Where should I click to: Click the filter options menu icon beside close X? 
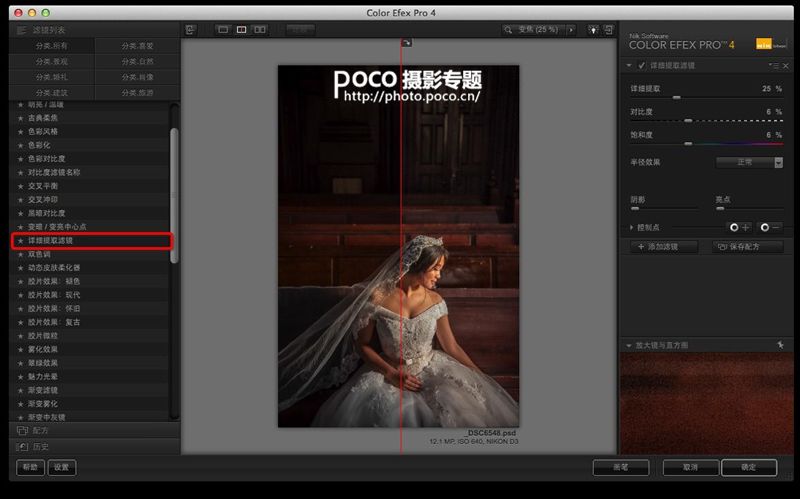773,66
